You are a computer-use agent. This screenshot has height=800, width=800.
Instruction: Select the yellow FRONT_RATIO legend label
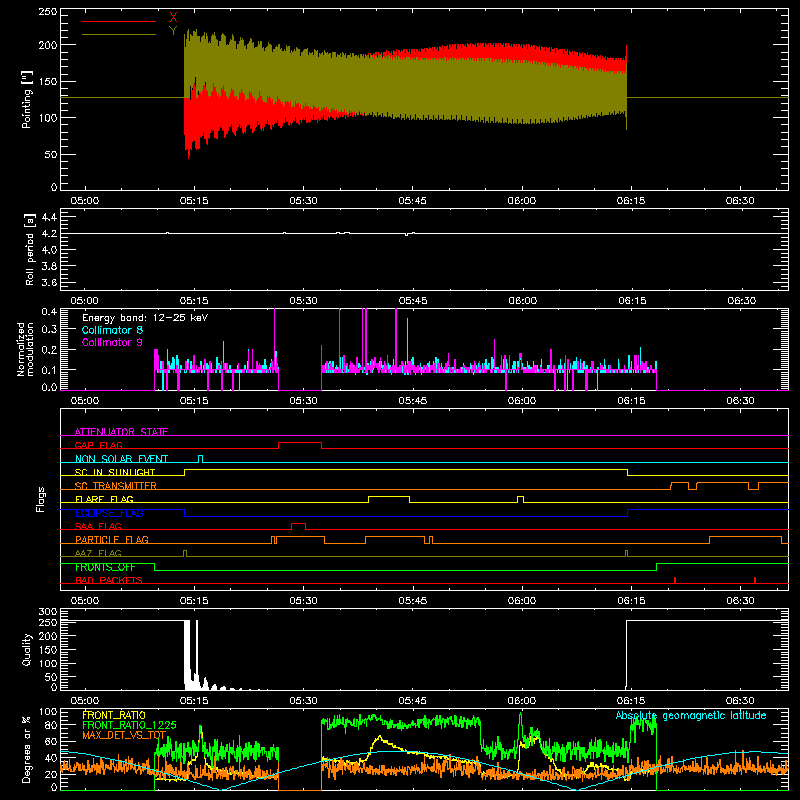coord(114,715)
